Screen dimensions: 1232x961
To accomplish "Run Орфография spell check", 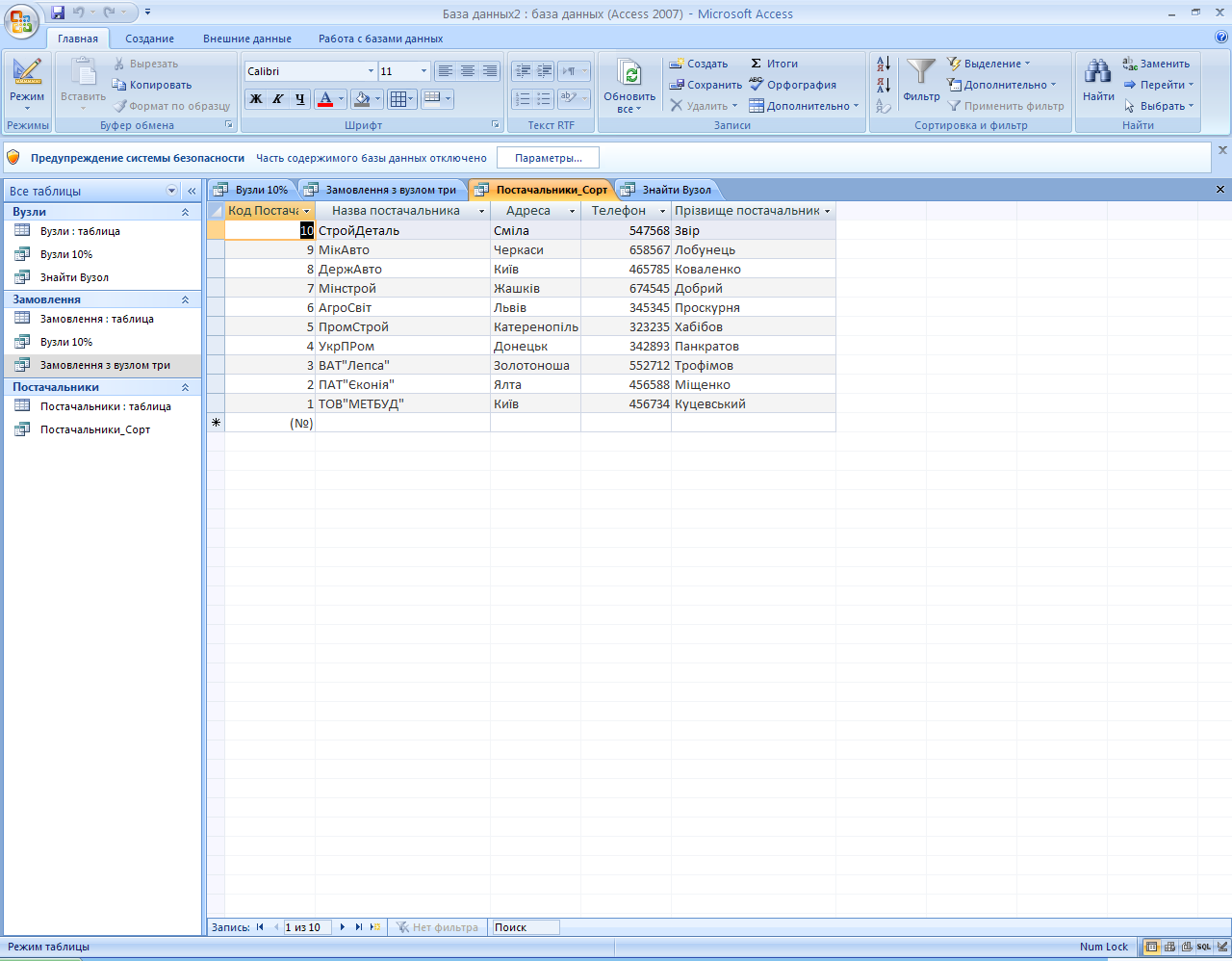I will tap(793, 85).
